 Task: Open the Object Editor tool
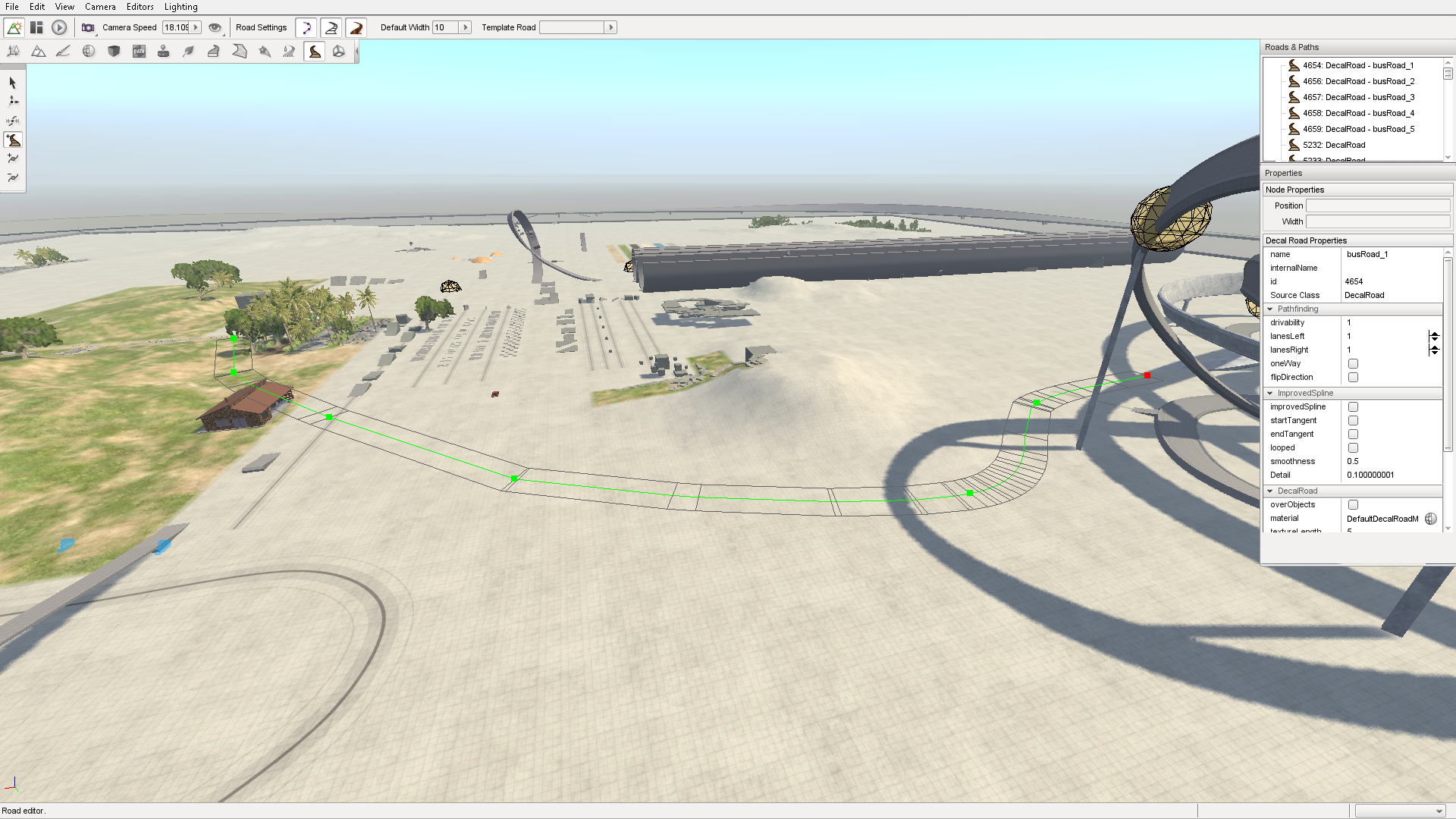click(x=13, y=52)
